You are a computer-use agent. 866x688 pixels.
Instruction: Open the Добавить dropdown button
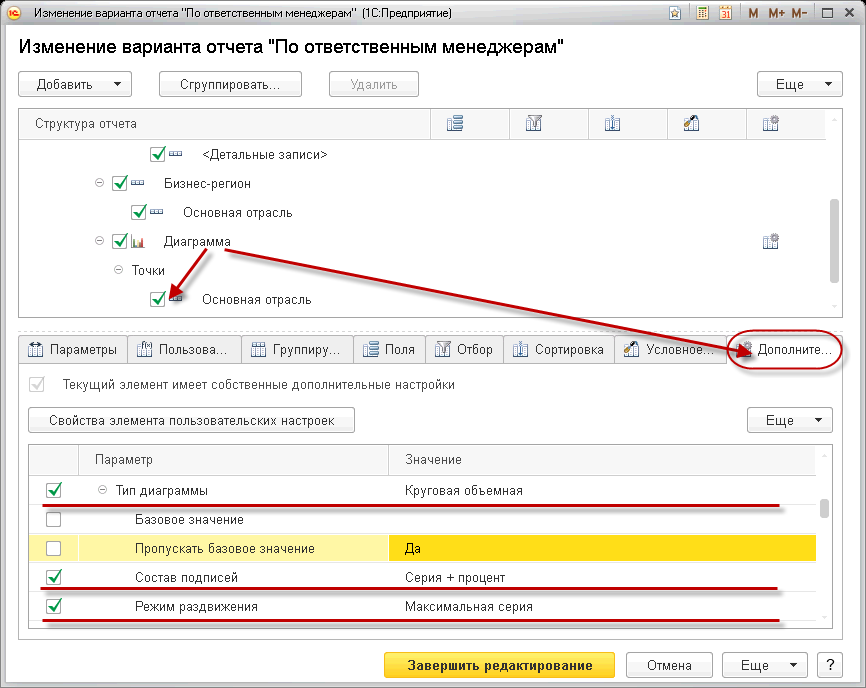(75, 85)
